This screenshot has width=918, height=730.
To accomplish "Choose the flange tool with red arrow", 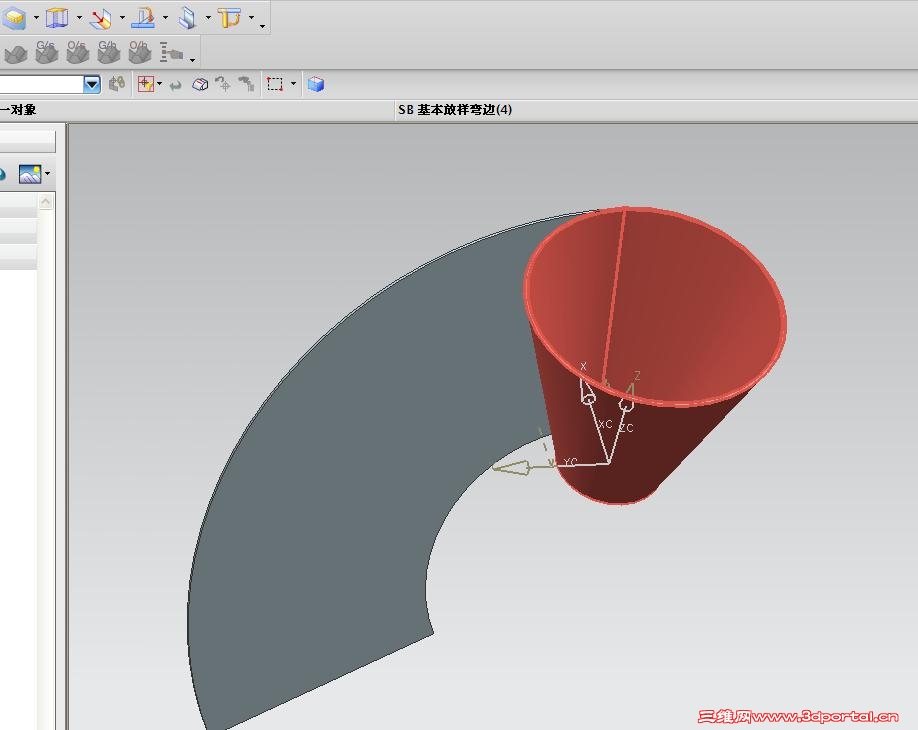I will (101, 18).
